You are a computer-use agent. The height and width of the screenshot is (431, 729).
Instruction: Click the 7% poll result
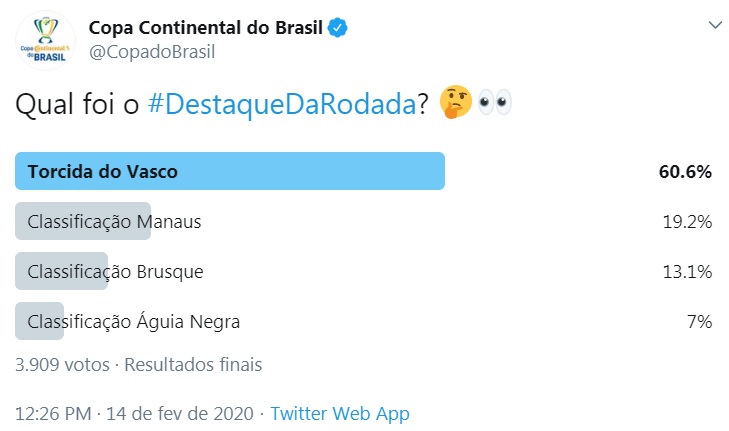[698, 321]
